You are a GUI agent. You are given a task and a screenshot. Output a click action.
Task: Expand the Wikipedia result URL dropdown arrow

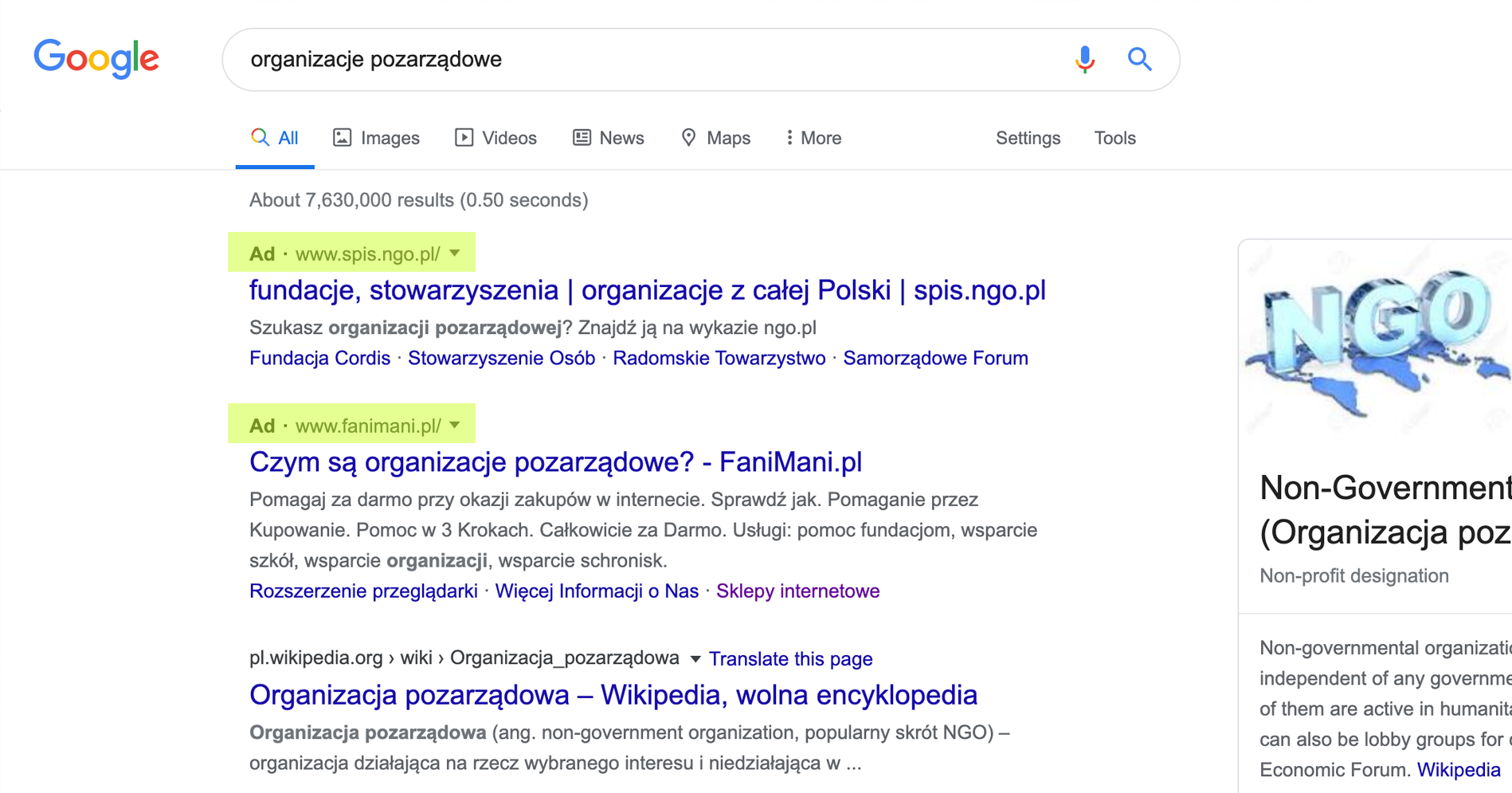(x=695, y=659)
